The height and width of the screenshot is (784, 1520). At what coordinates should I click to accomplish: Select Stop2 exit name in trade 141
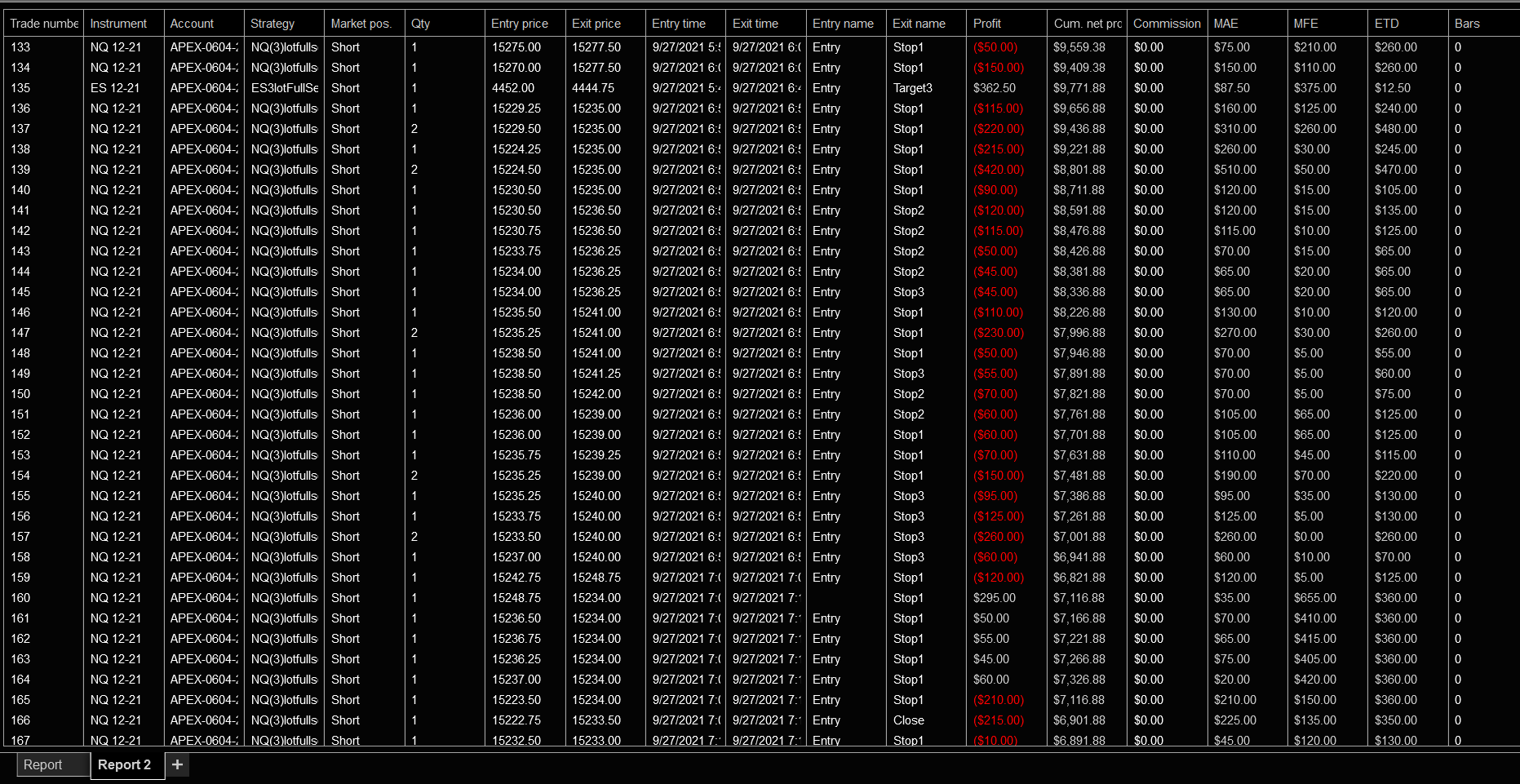coord(909,210)
